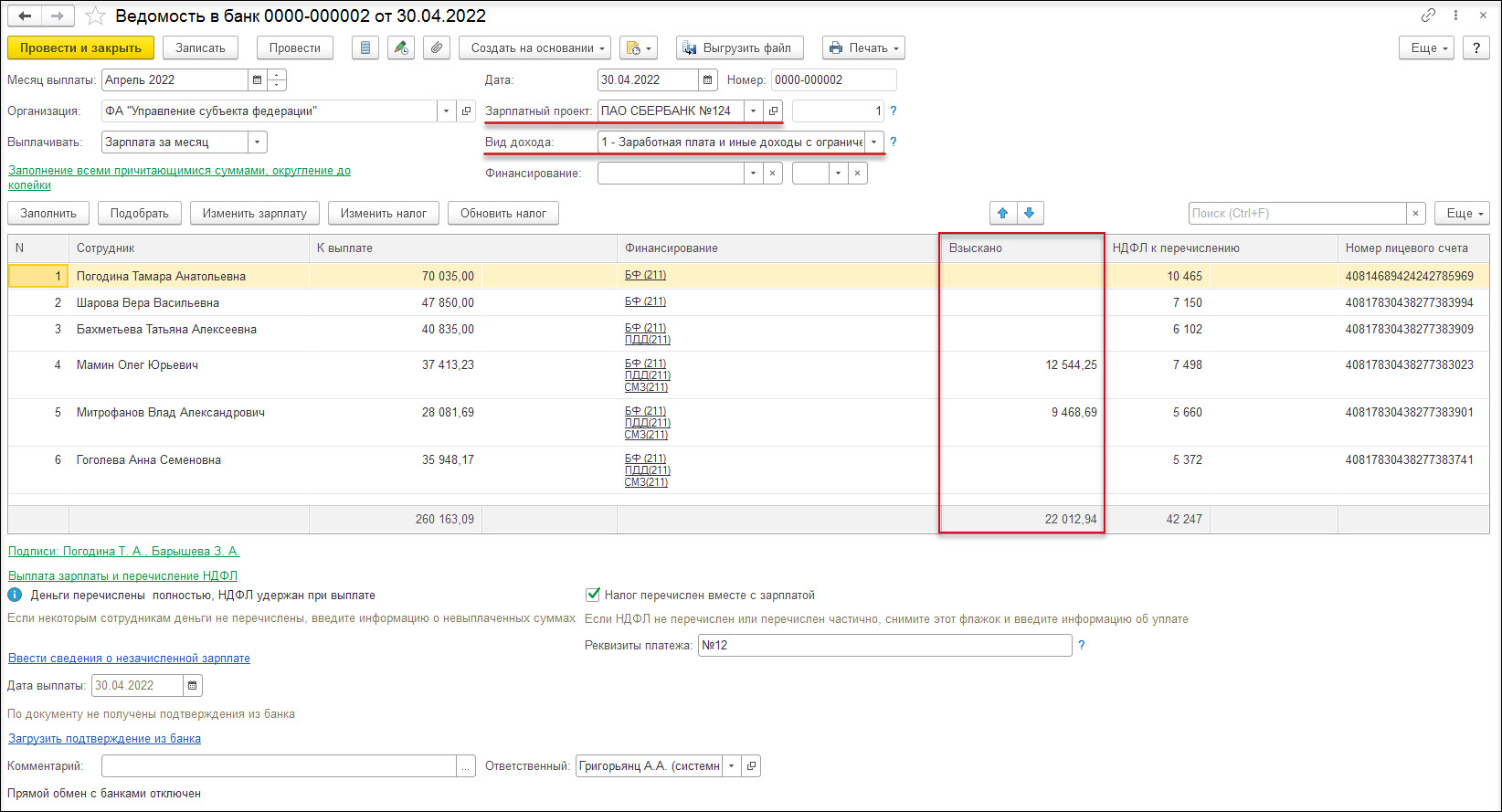The height and width of the screenshot is (812, 1502).
Task: Open Загрузить подтверждение из банка link
Action: [x=104, y=739]
